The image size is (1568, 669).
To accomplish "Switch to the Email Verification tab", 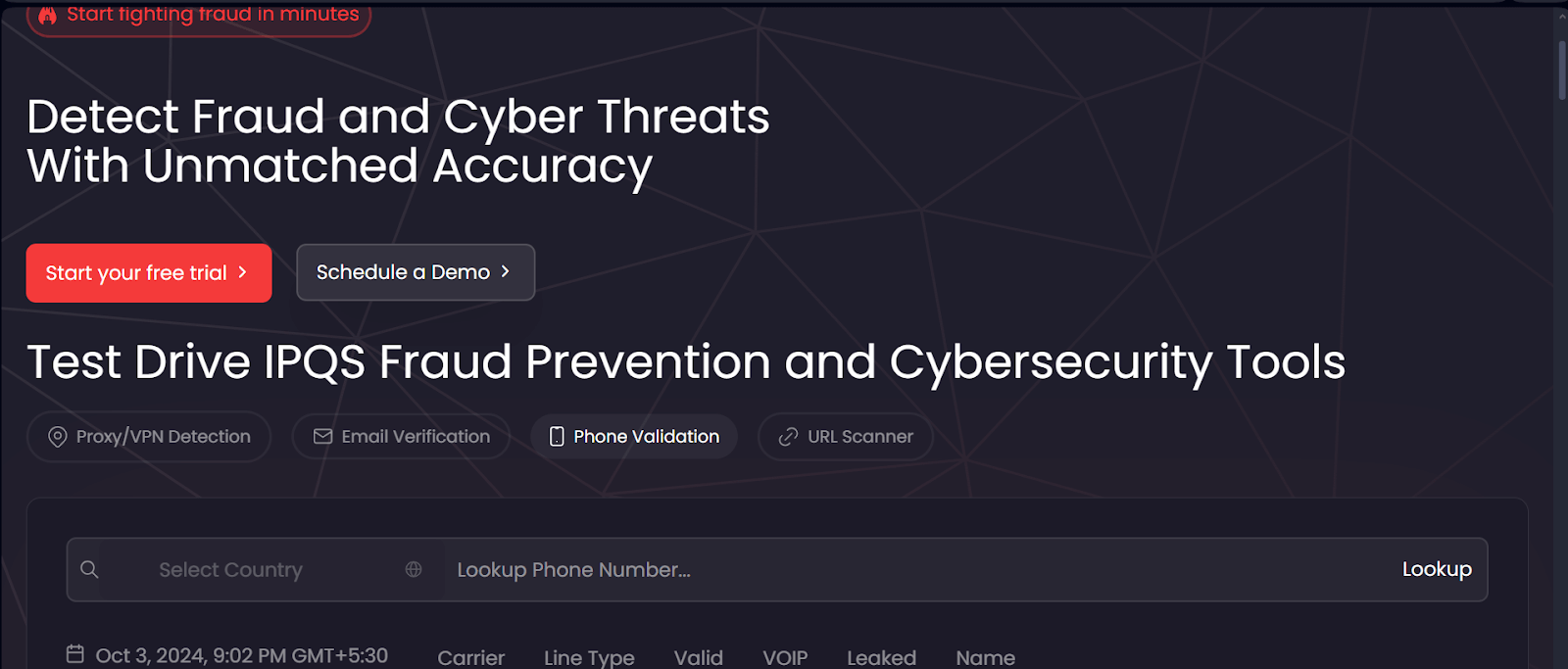I will (401, 437).
